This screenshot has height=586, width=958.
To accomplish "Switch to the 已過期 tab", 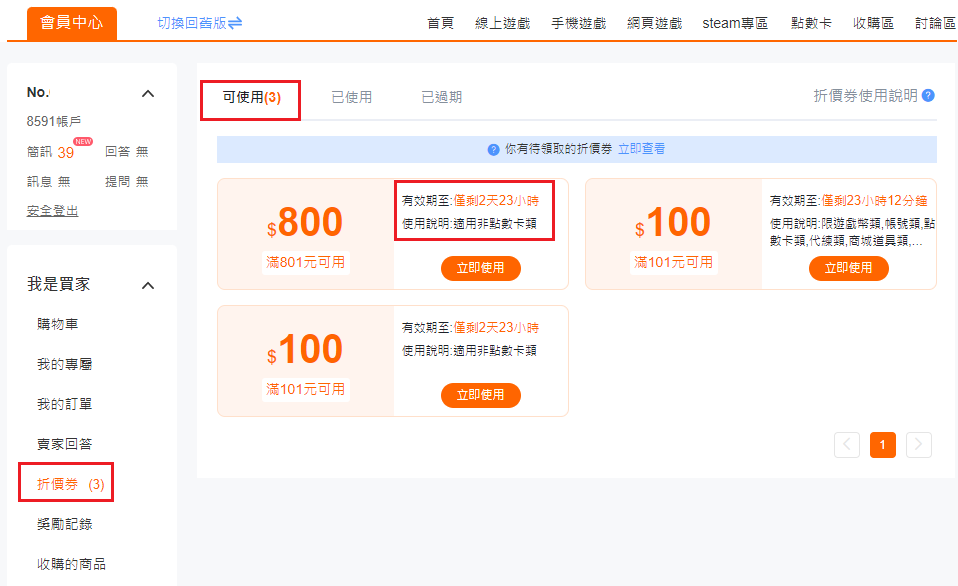I will [x=441, y=98].
